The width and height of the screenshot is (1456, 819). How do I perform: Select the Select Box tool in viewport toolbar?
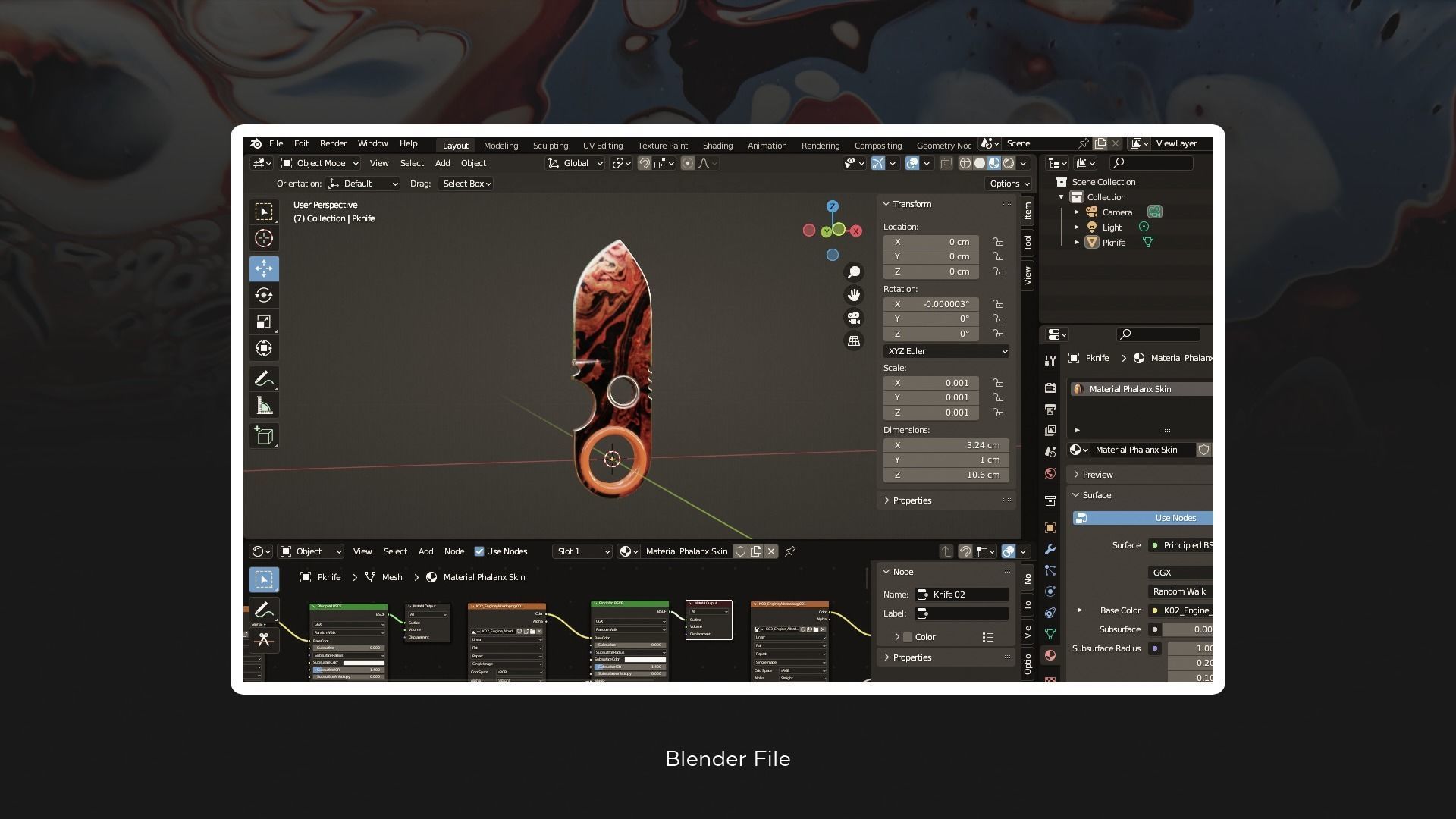click(264, 212)
